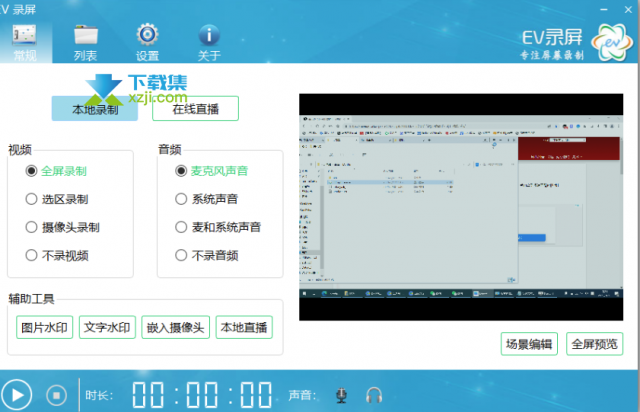Click the headphones sound icon
640x412 pixels.
point(374,395)
